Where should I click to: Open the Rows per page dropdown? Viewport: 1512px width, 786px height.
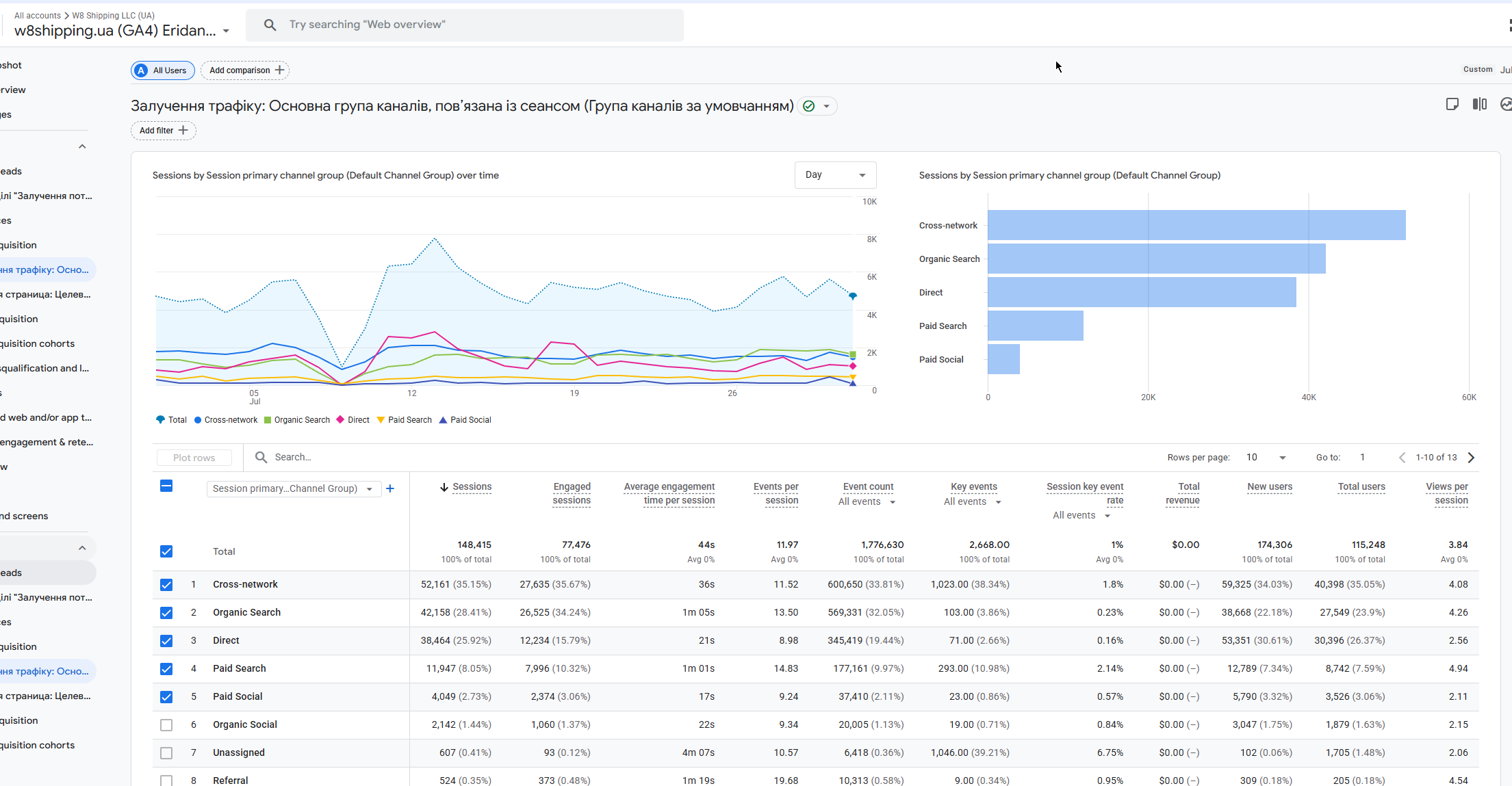coord(1266,458)
